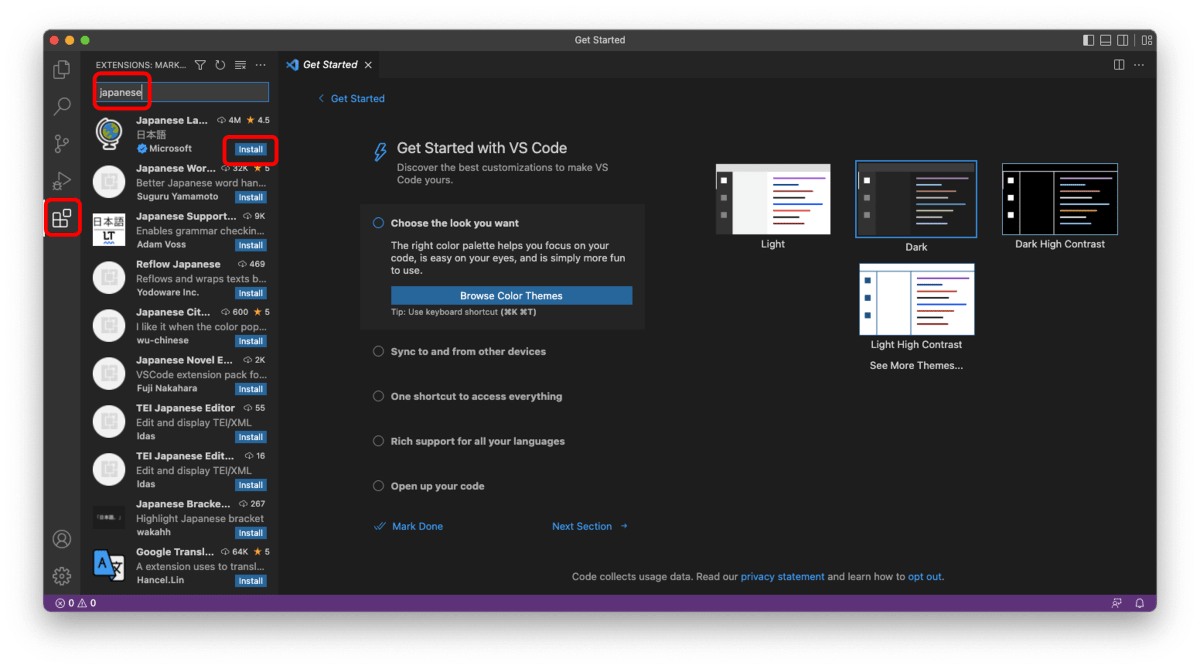Open Reflow Japanese extension entry
The width and height of the screenshot is (1200, 669).
pyautogui.click(x=180, y=278)
